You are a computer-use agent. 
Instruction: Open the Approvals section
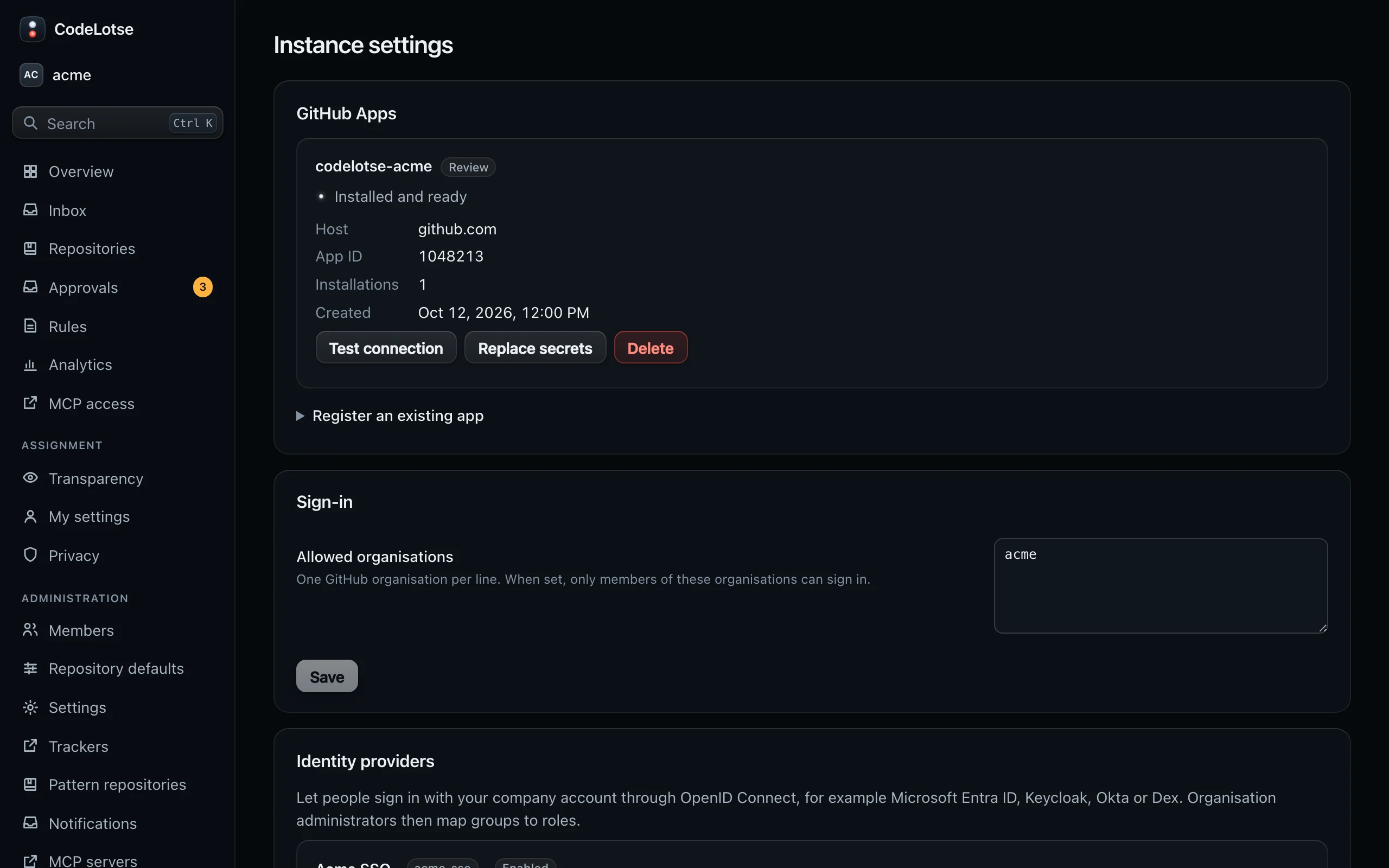(x=118, y=288)
